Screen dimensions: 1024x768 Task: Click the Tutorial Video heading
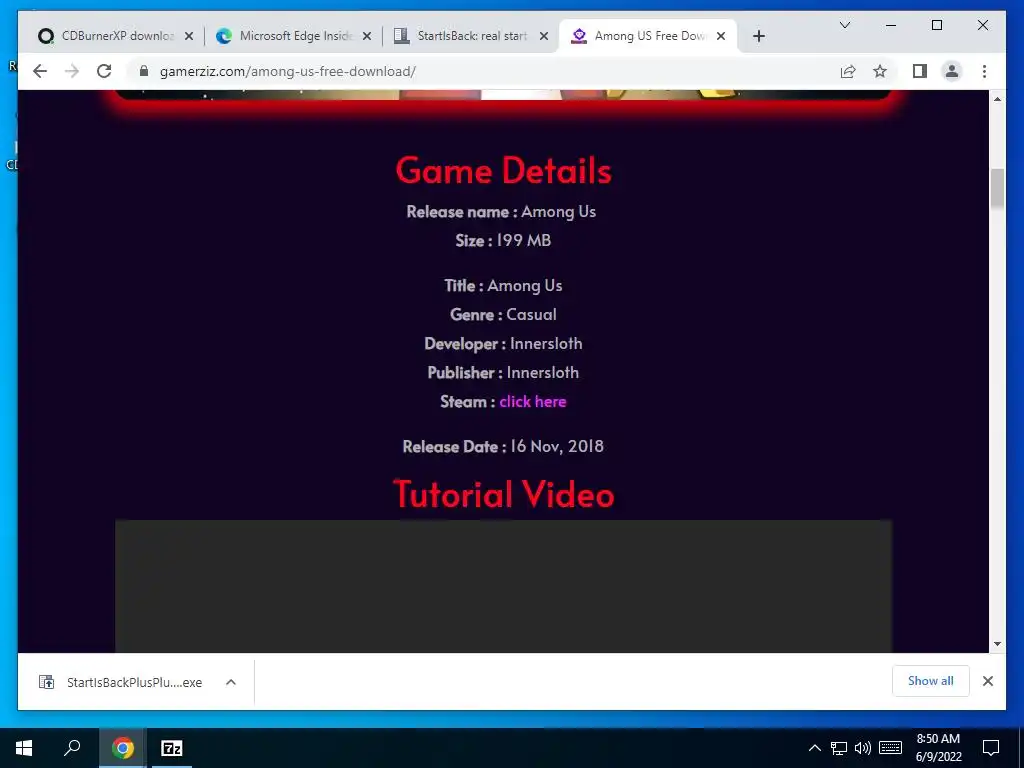504,494
